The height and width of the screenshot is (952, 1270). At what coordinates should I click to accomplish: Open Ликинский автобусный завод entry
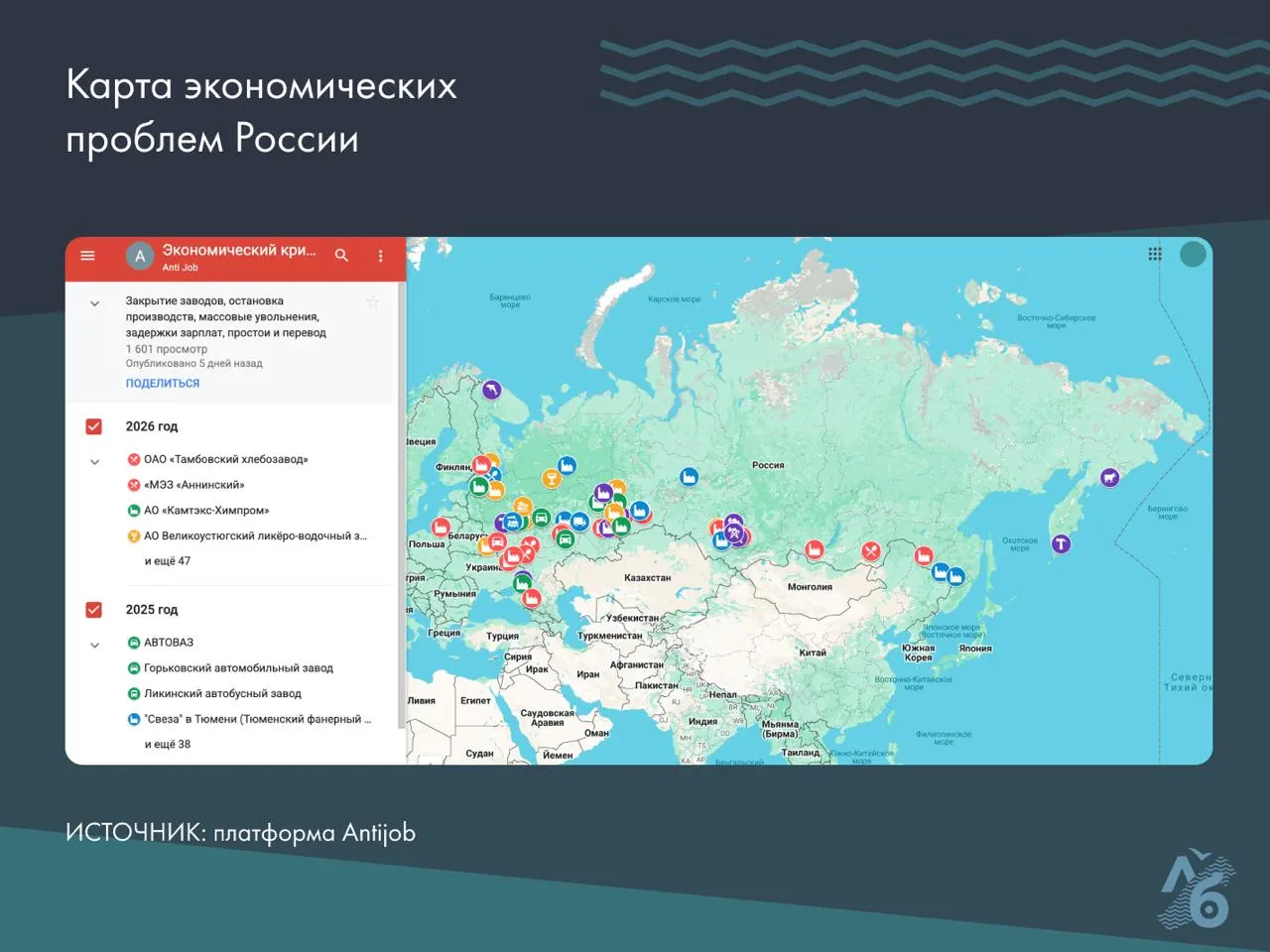point(222,694)
